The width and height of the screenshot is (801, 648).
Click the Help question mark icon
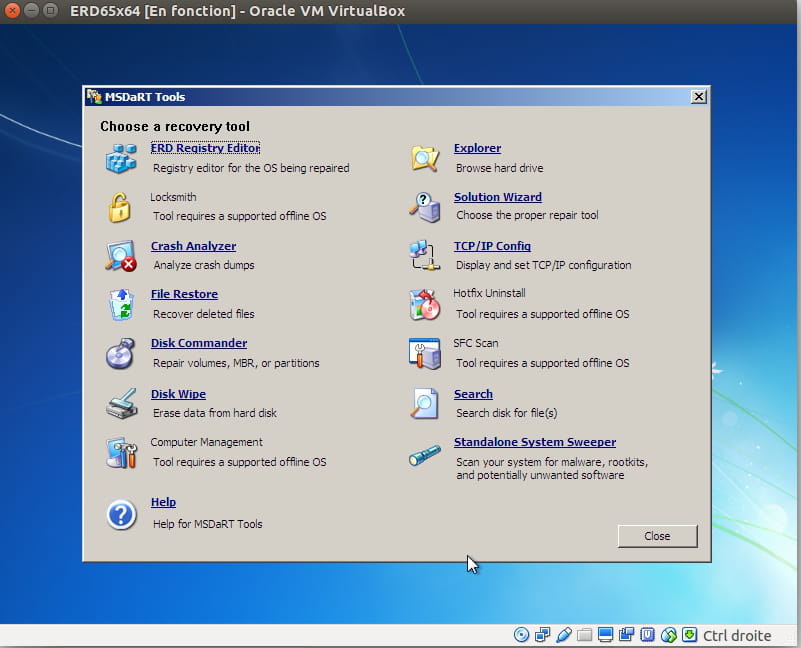[121, 514]
